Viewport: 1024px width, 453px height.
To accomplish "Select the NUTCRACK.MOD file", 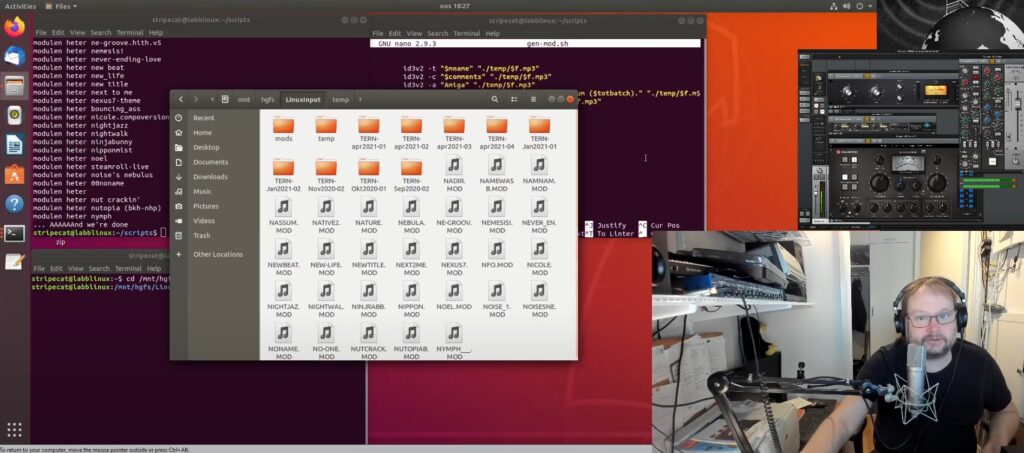I will click(x=369, y=342).
